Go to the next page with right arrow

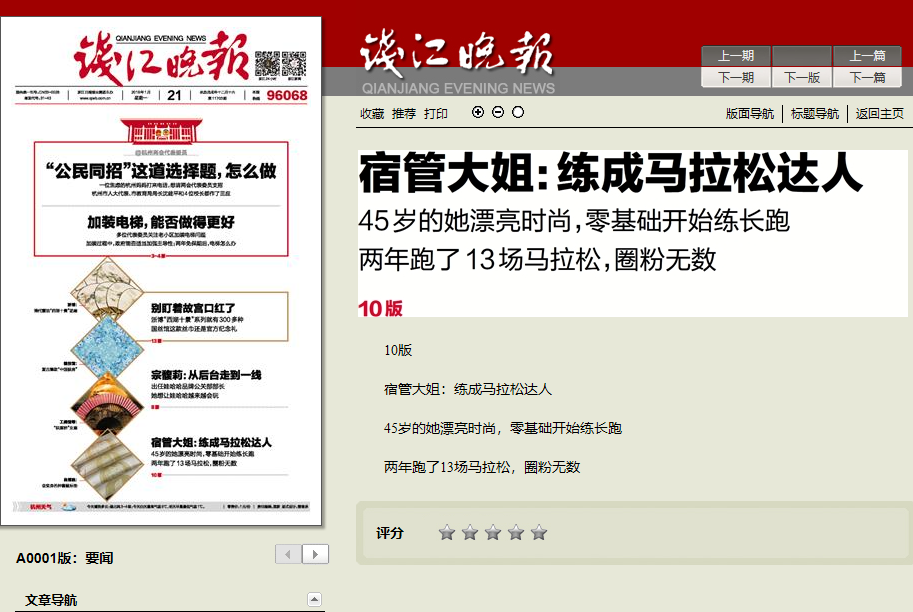[x=315, y=554]
